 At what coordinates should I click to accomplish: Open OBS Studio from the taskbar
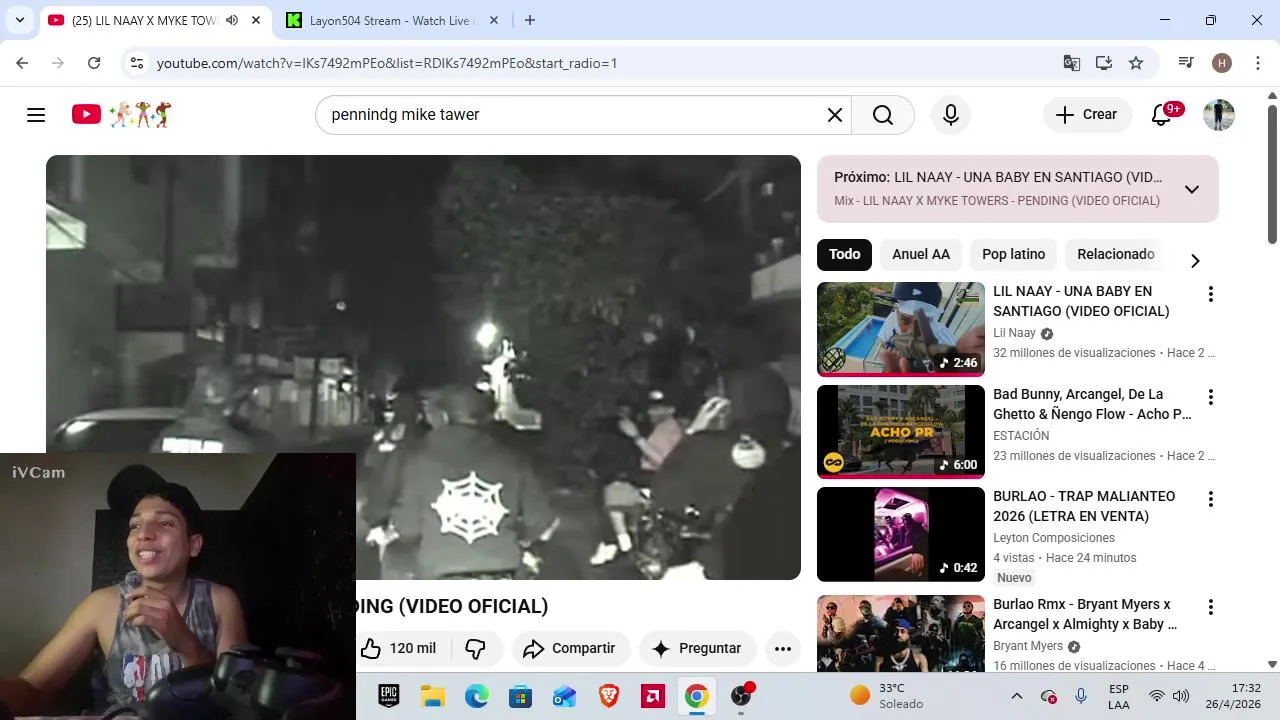click(x=741, y=696)
